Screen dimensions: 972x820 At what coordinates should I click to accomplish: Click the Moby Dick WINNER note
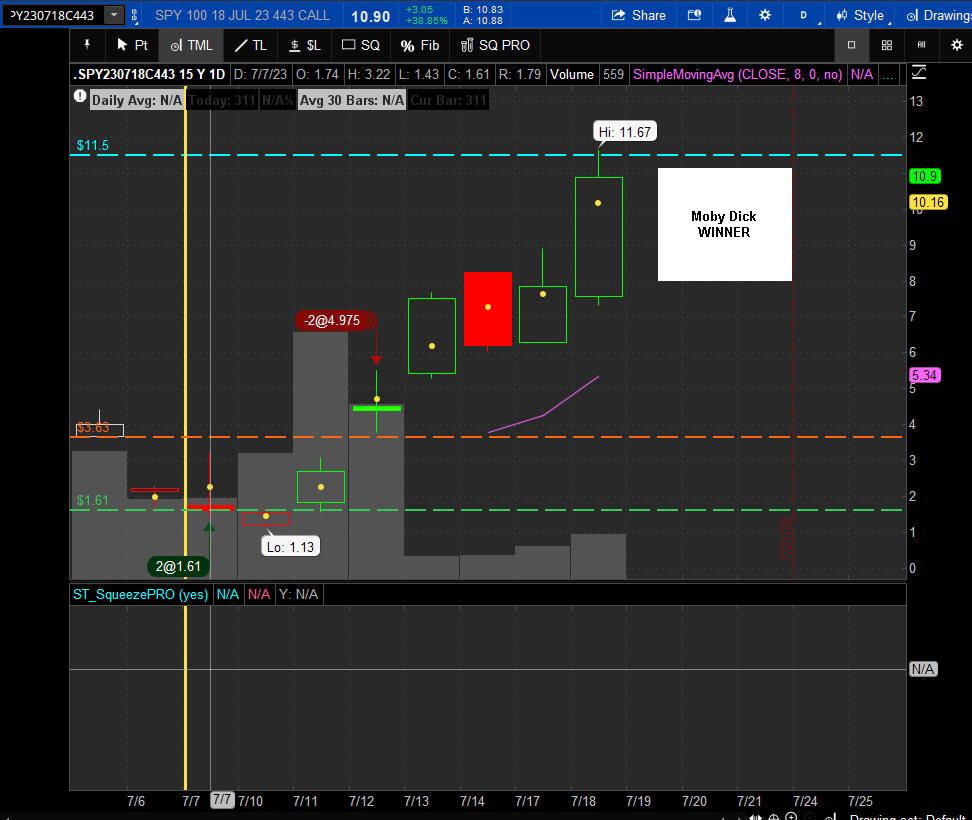click(724, 224)
